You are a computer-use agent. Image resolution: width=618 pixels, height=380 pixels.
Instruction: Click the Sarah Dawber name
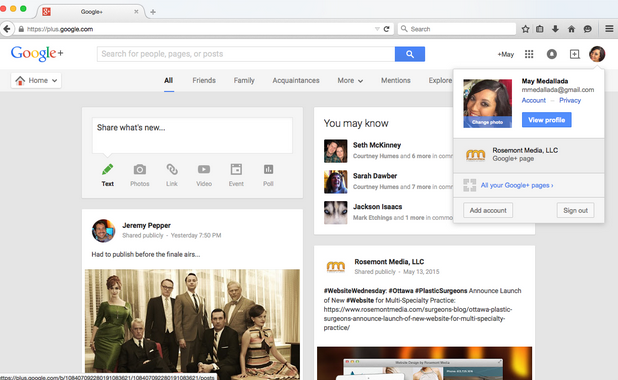[375, 176]
